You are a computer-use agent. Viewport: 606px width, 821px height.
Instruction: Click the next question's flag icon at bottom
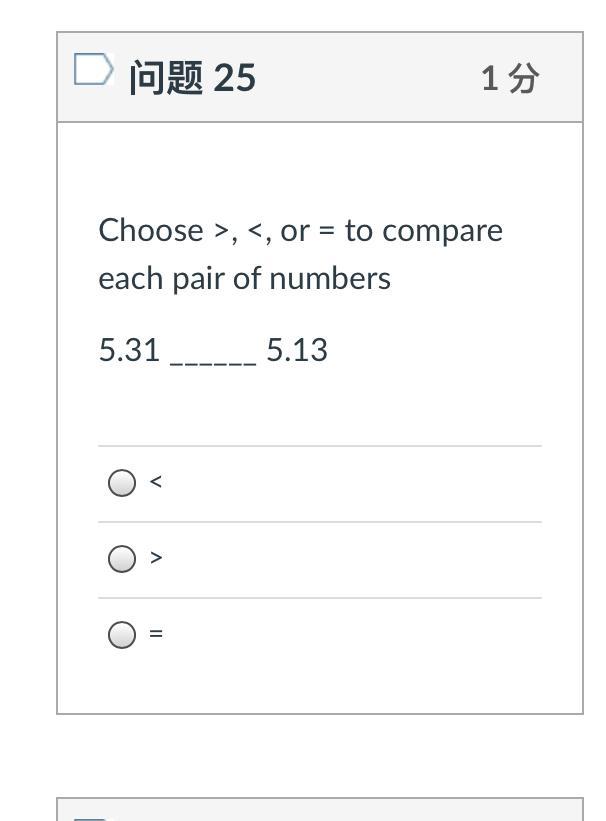pos(91,817)
